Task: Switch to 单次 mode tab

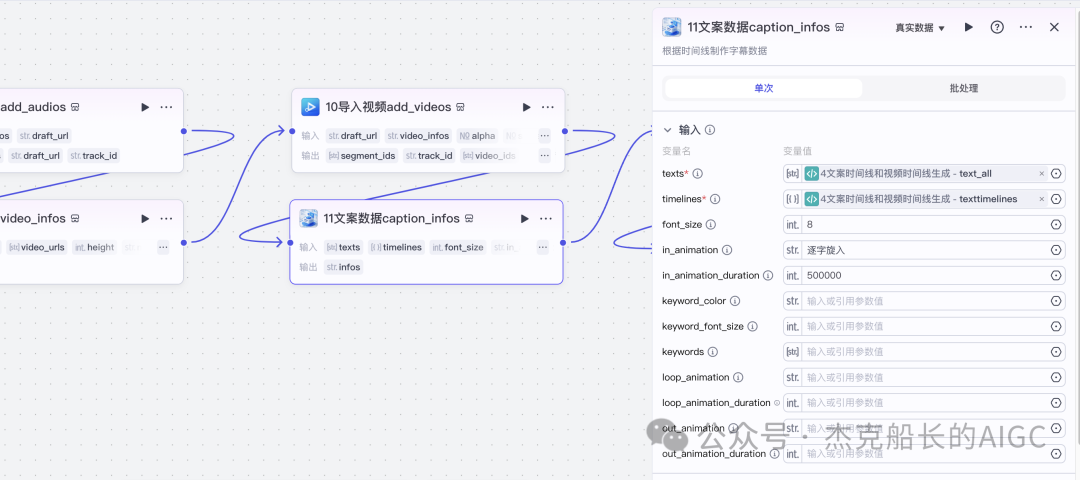Action: [763, 88]
